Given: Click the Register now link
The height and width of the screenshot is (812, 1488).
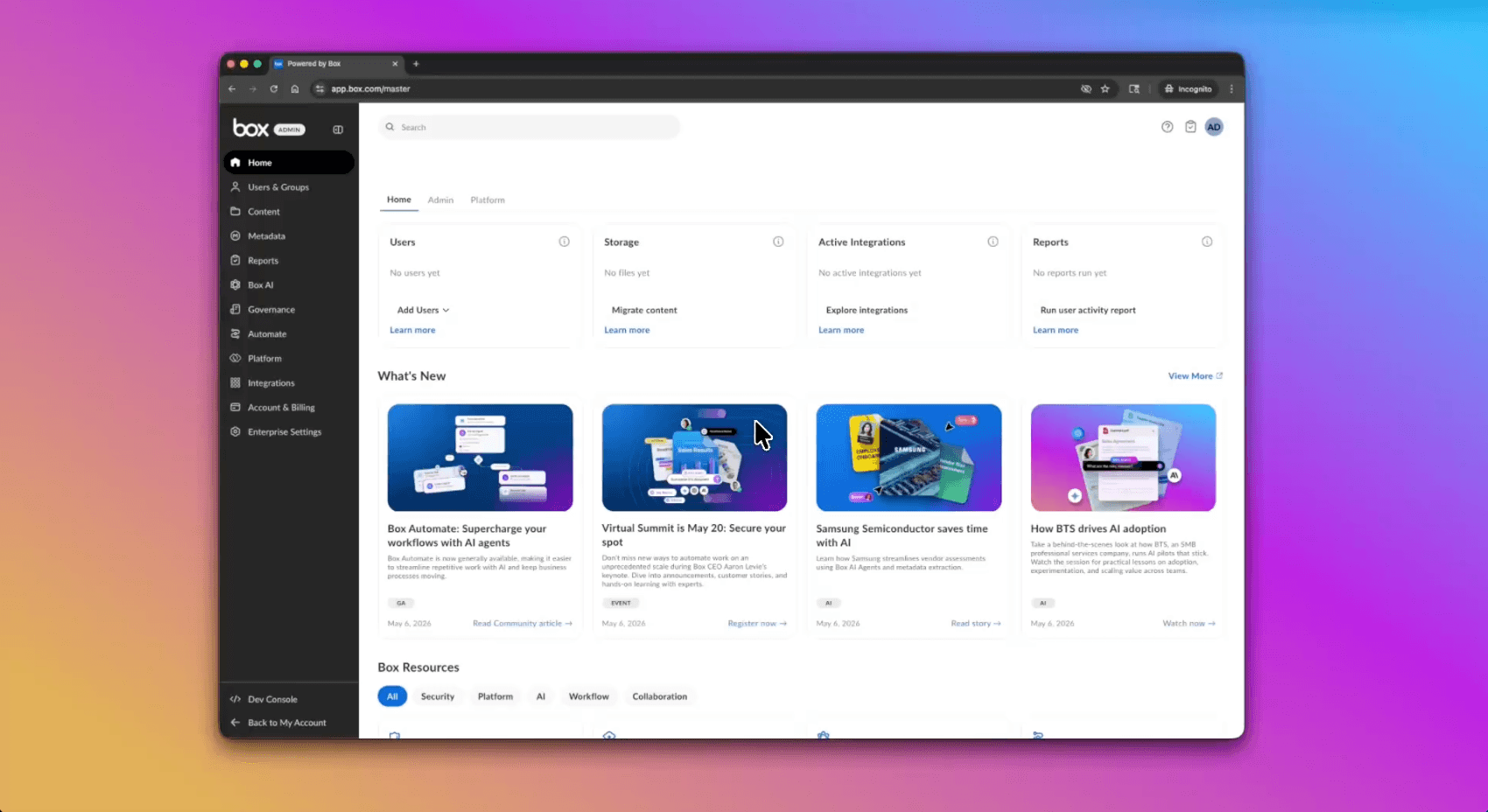Looking at the screenshot, I should coord(757,624).
